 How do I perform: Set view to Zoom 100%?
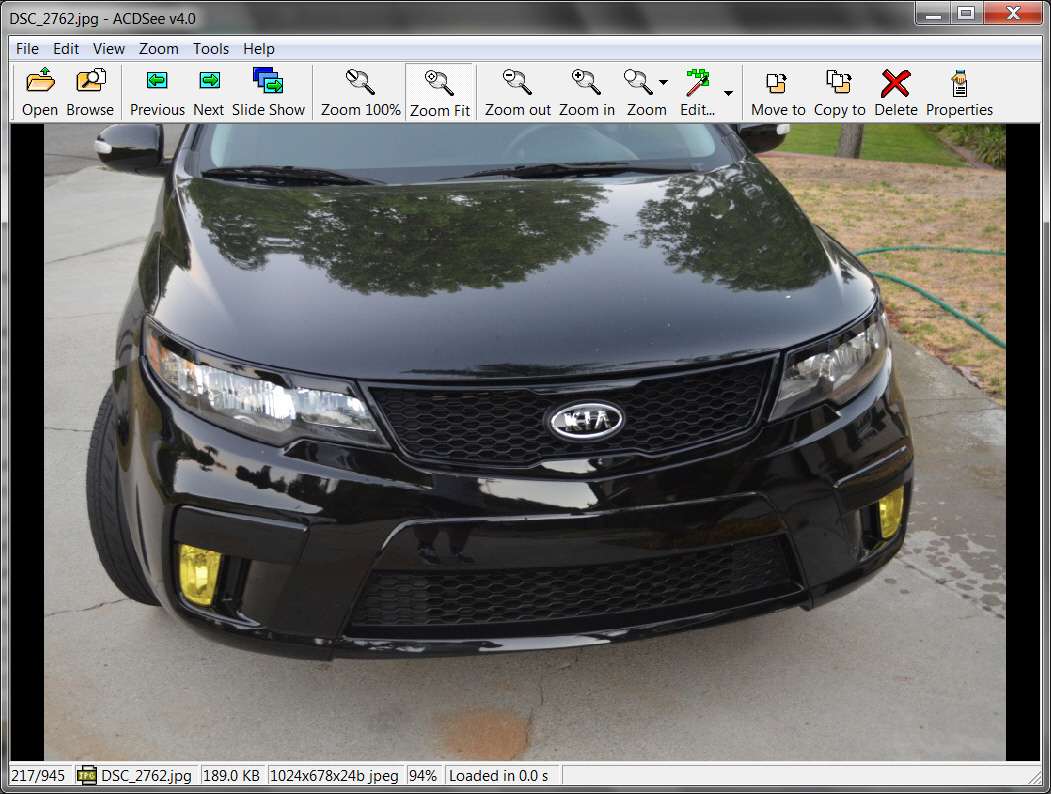pos(361,92)
